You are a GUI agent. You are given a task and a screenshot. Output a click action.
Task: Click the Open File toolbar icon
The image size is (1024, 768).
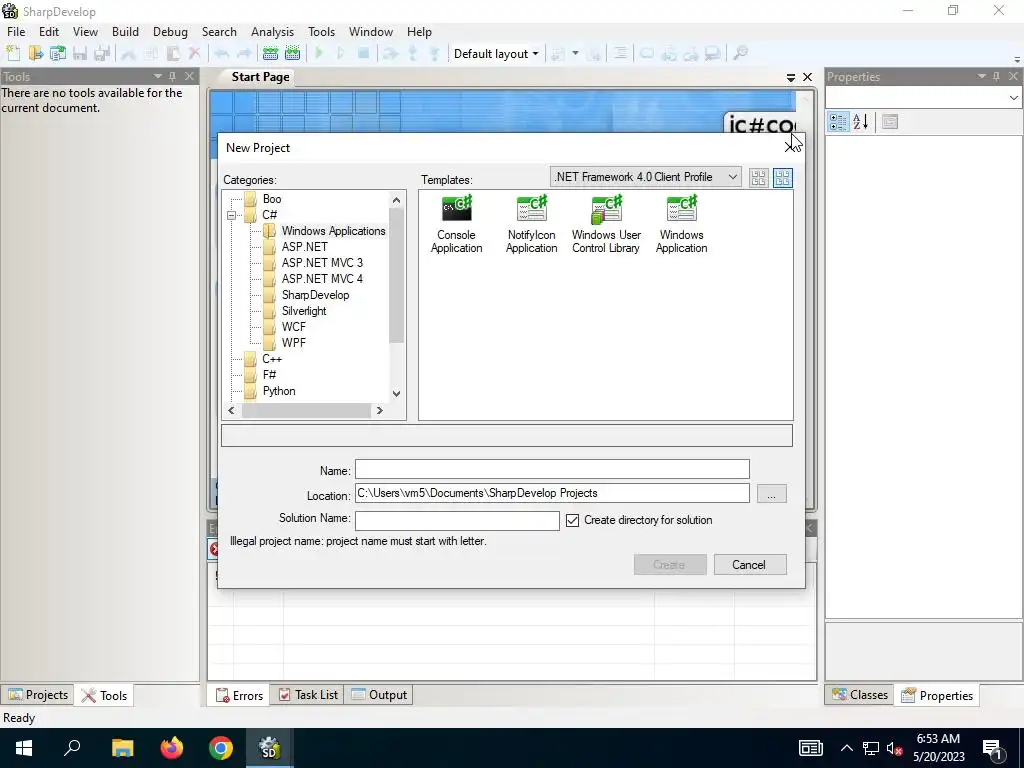pyautogui.click(x=35, y=54)
